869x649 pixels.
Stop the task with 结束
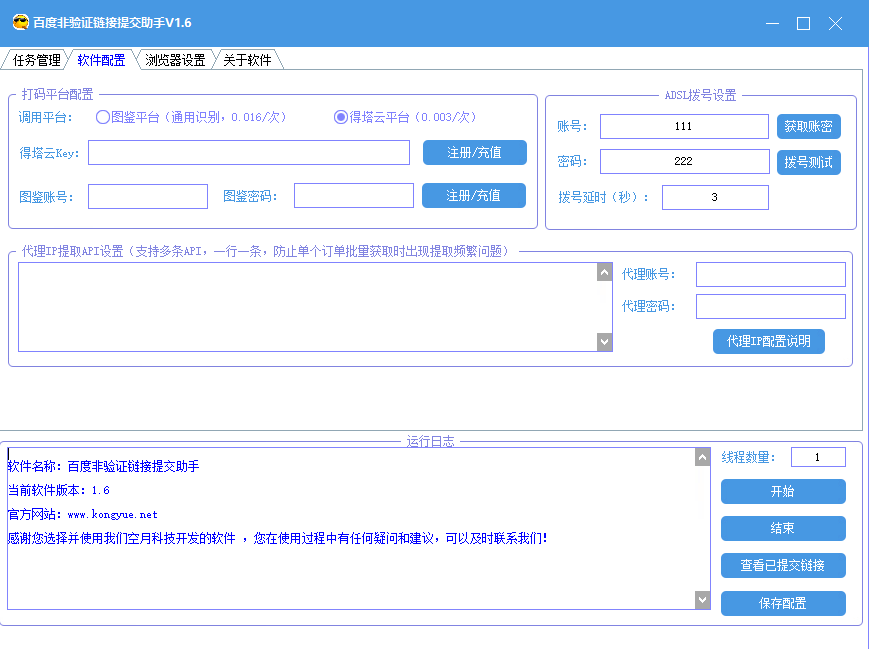[783, 529]
